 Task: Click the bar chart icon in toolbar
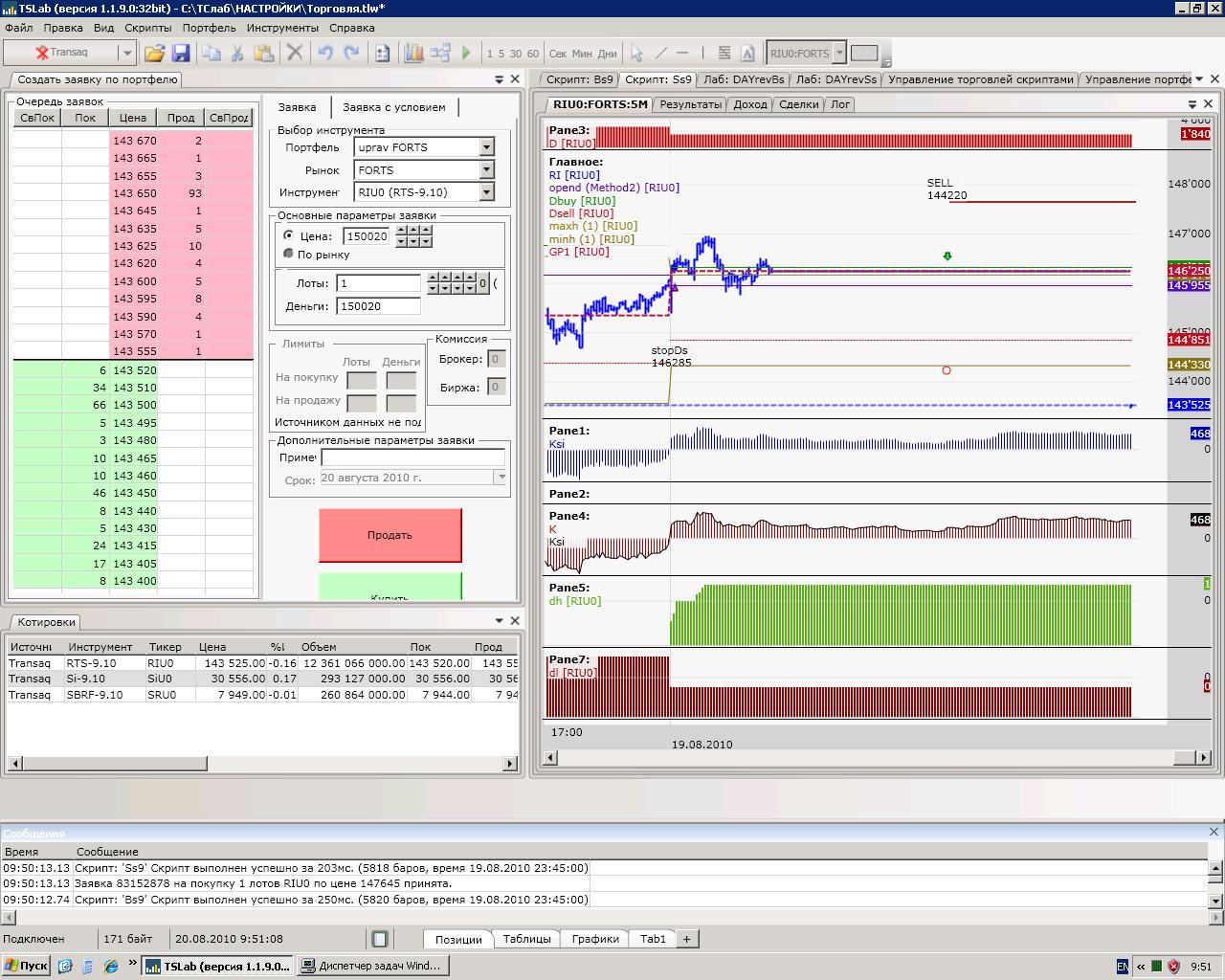[413, 54]
